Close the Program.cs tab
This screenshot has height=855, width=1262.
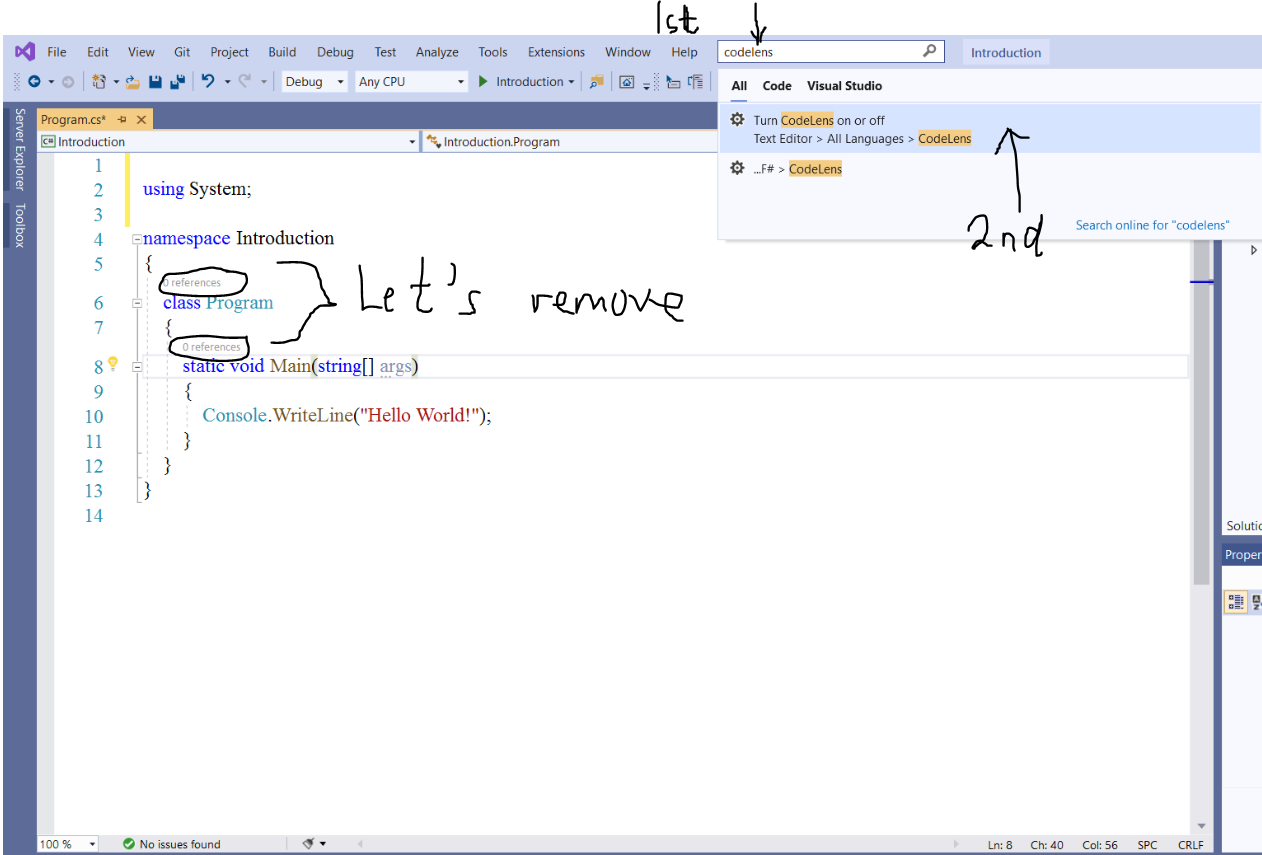pyautogui.click(x=141, y=120)
